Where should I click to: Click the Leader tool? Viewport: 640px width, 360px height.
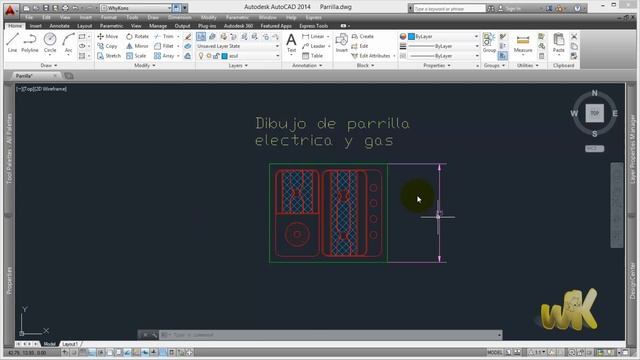[313, 46]
